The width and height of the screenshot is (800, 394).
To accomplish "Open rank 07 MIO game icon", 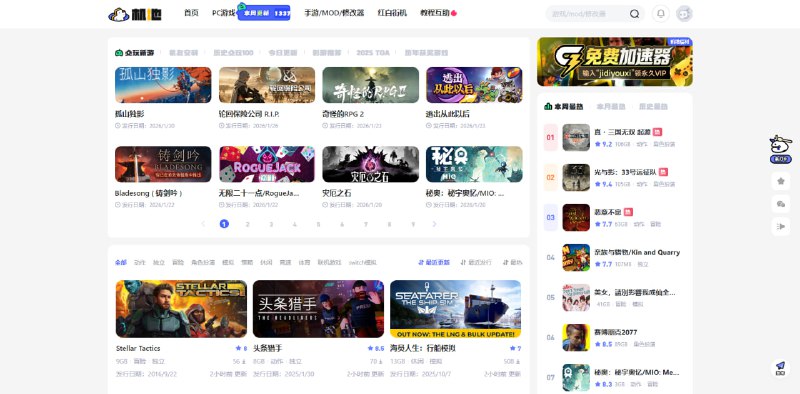I will (x=576, y=378).
